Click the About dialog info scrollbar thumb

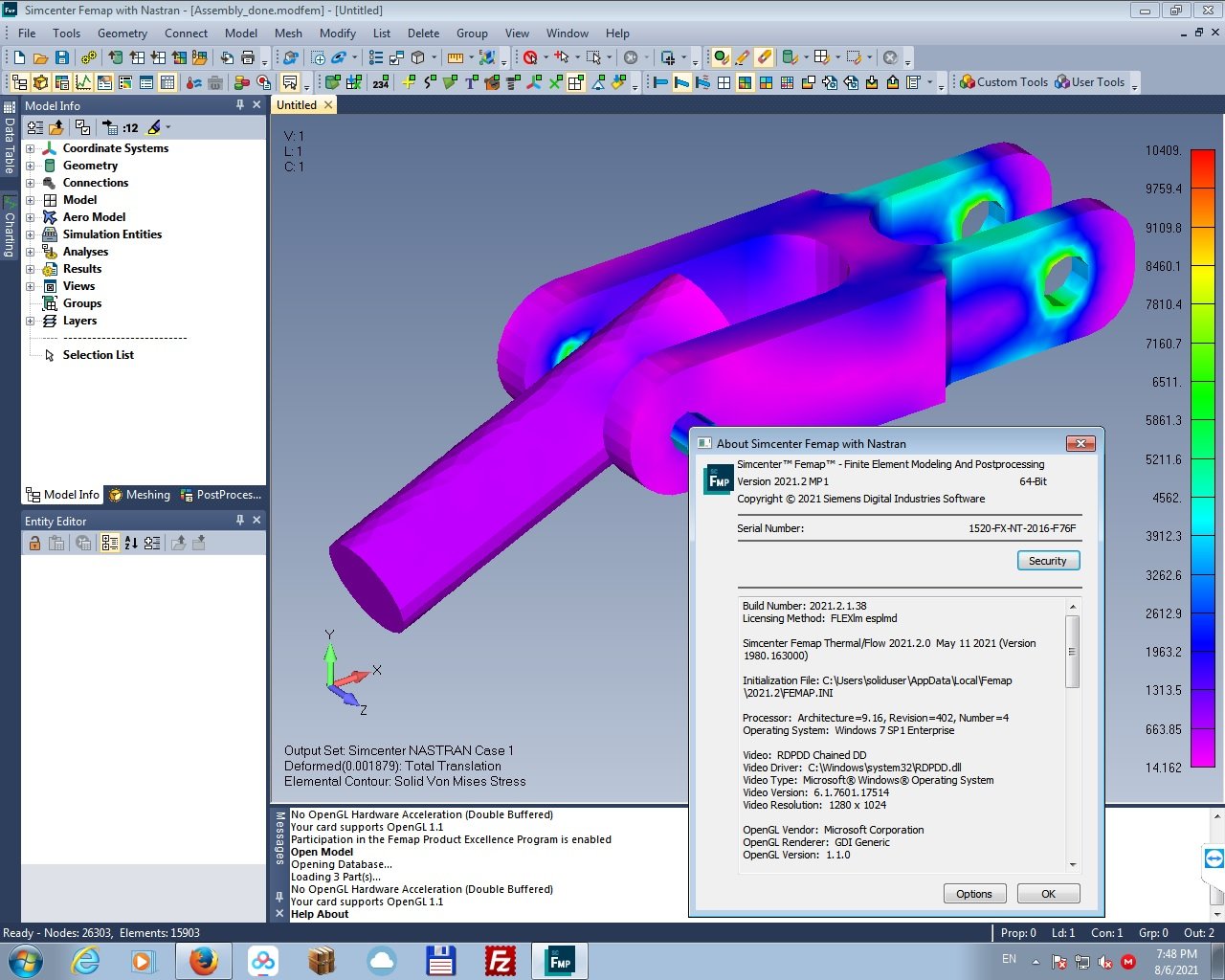click(x=1072, y=652)
